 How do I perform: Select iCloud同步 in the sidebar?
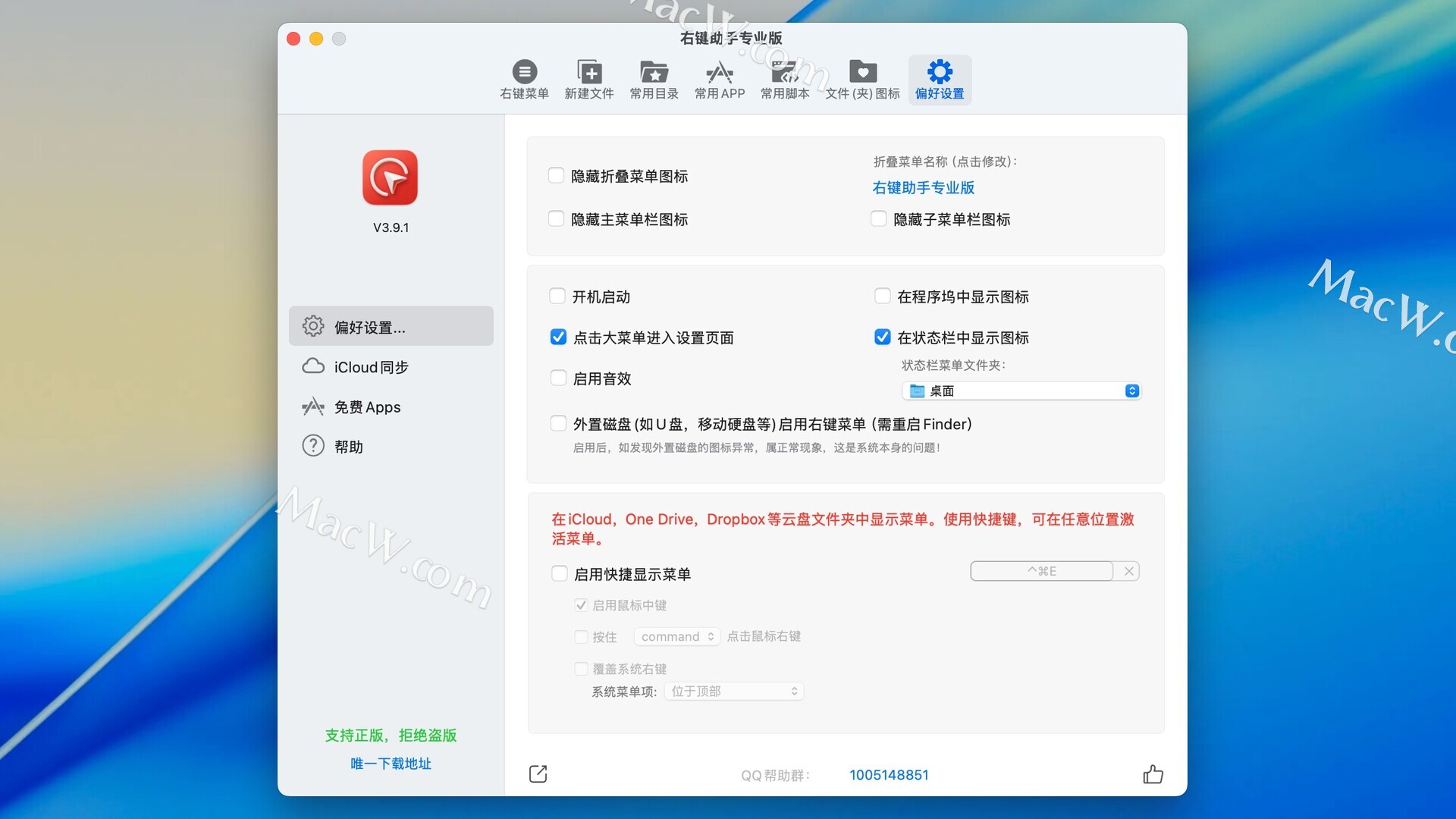coord(372,367)
